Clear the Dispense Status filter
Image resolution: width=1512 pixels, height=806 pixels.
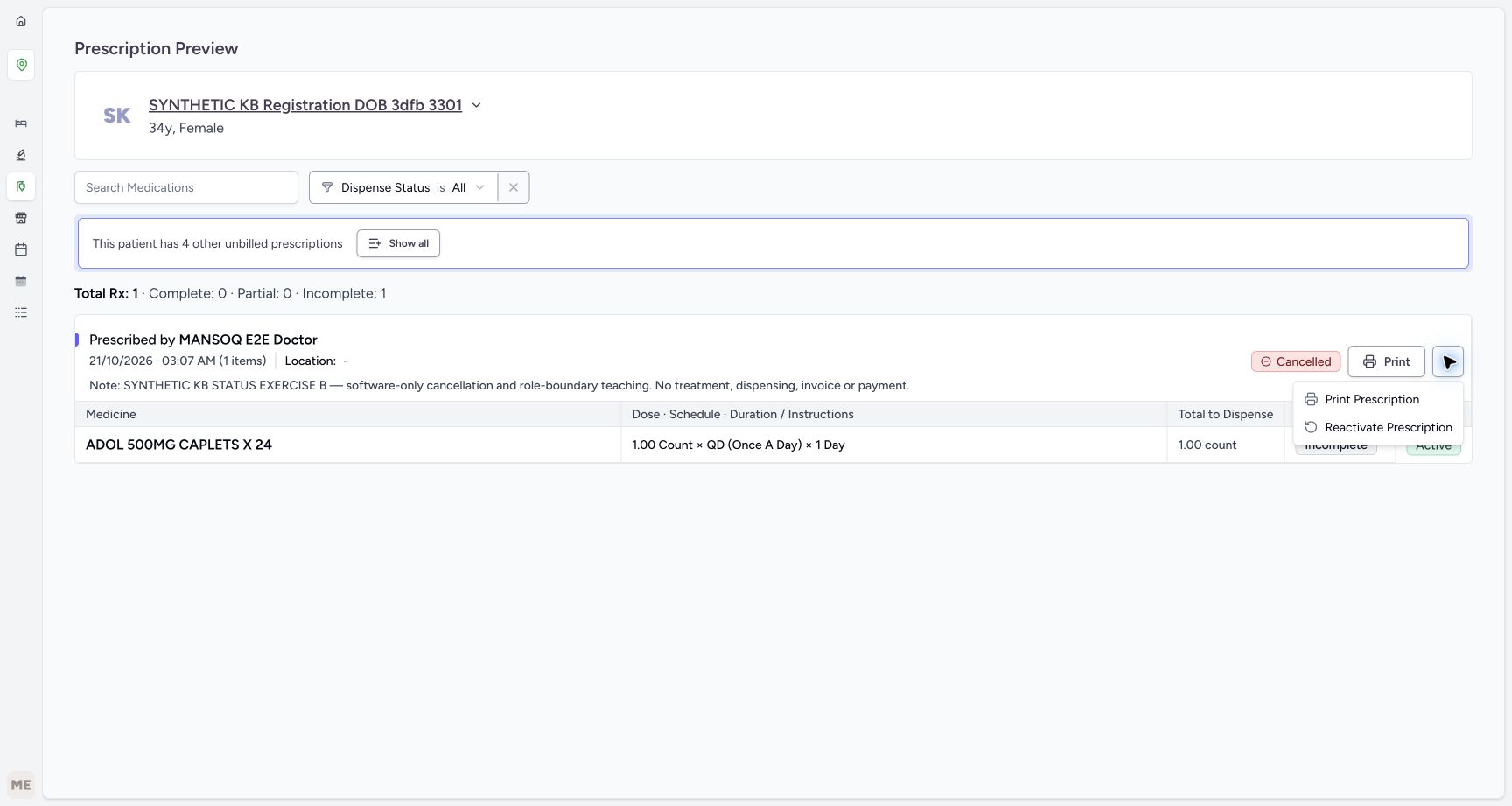[x=514, y=187]
